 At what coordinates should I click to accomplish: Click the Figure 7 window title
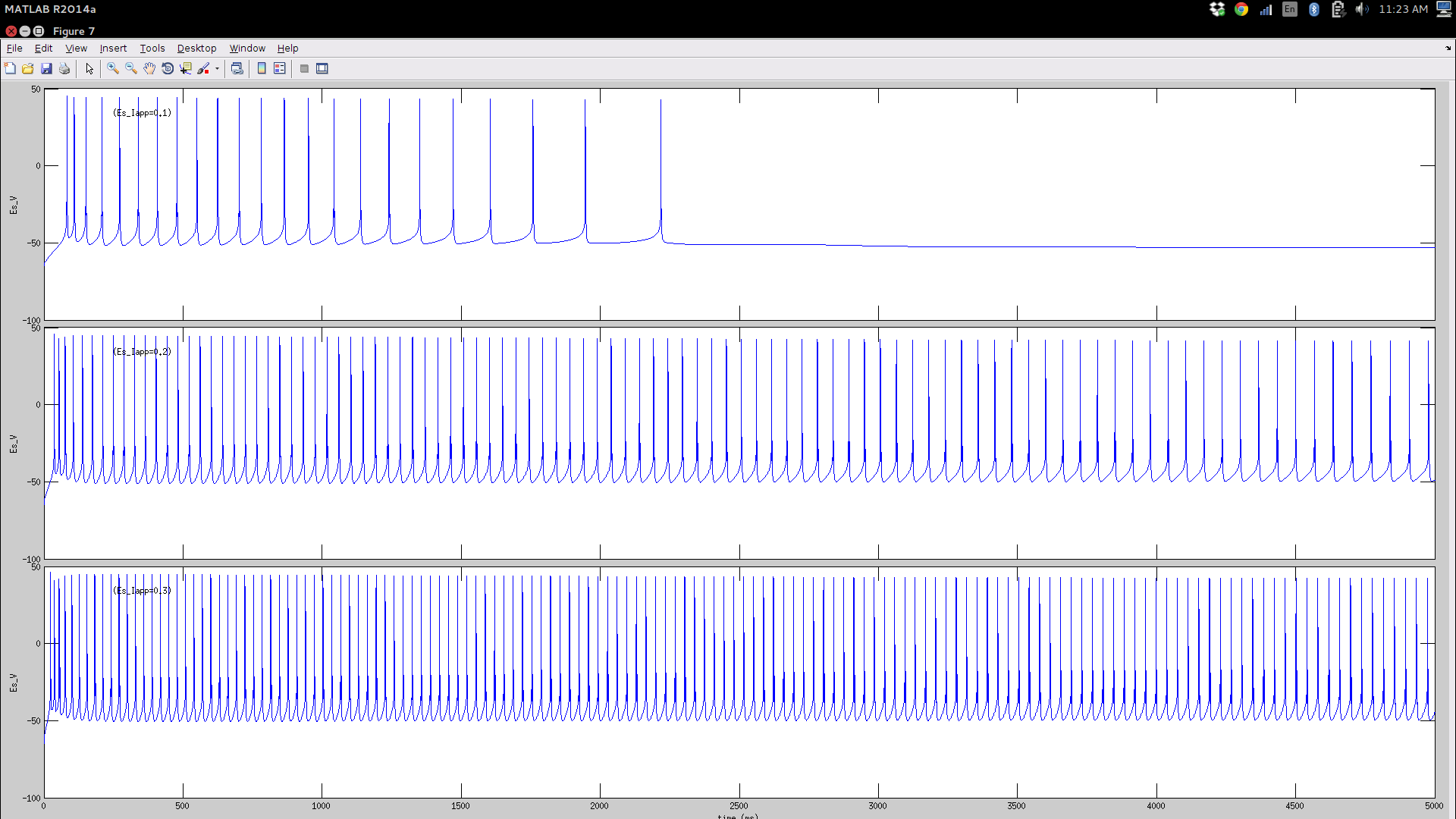click(74, 31)
